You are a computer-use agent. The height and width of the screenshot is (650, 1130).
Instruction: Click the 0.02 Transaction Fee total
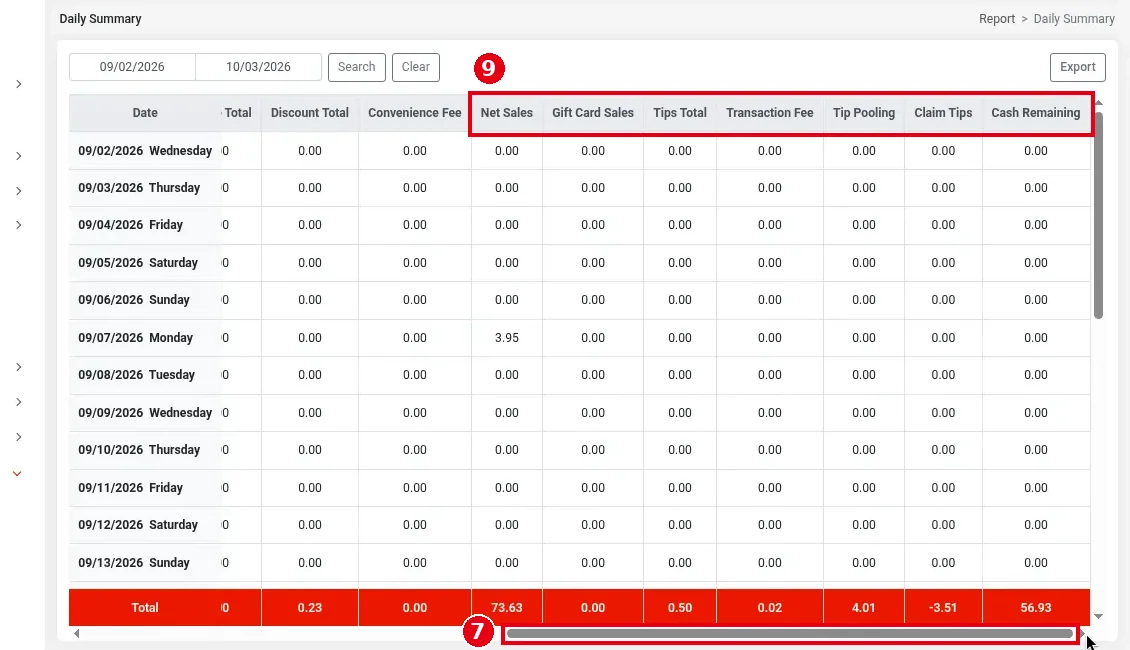(770, 607)
